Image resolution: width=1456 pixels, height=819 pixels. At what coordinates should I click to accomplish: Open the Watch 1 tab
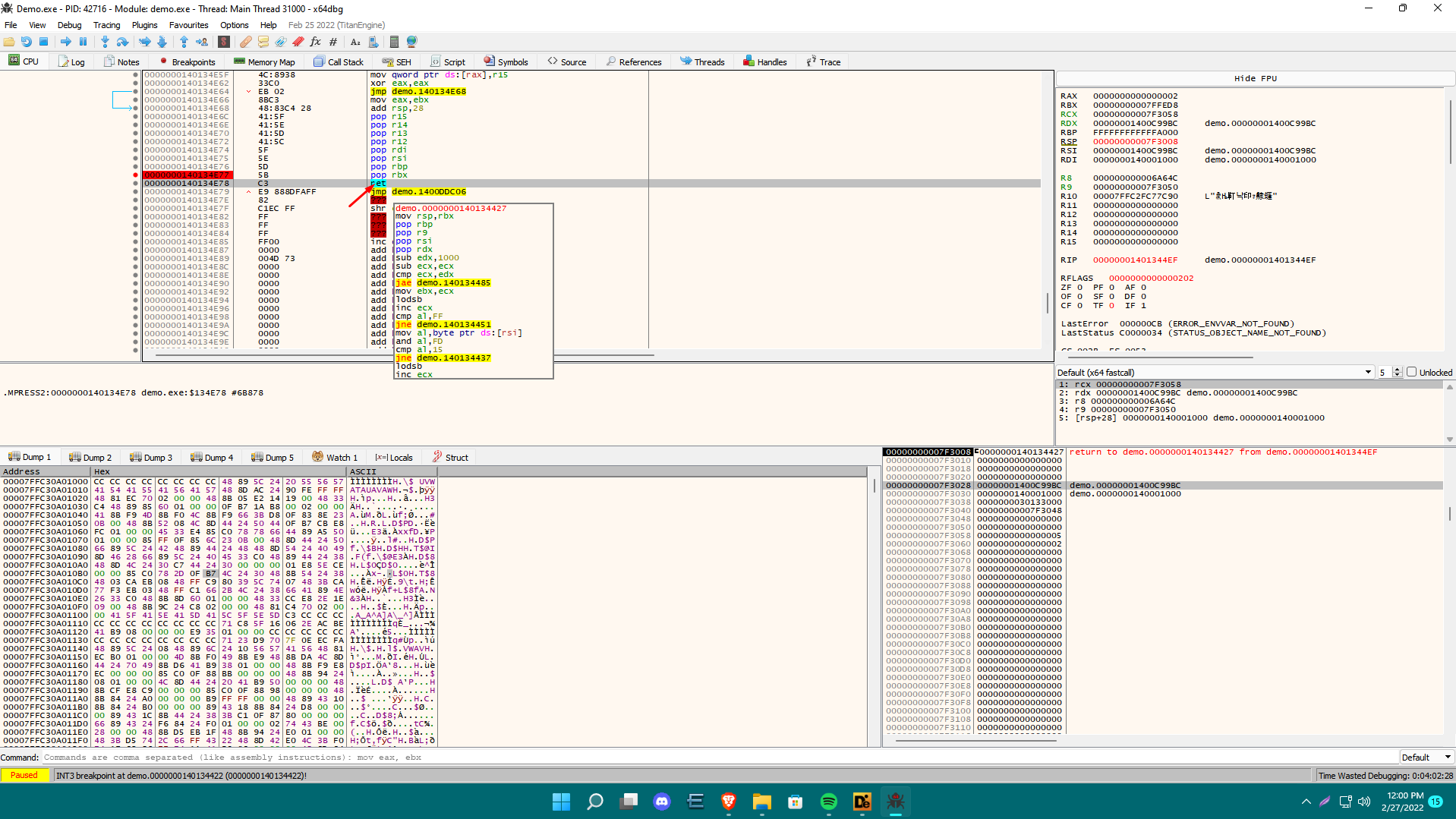pyautogui.click(x=335, y=457)
